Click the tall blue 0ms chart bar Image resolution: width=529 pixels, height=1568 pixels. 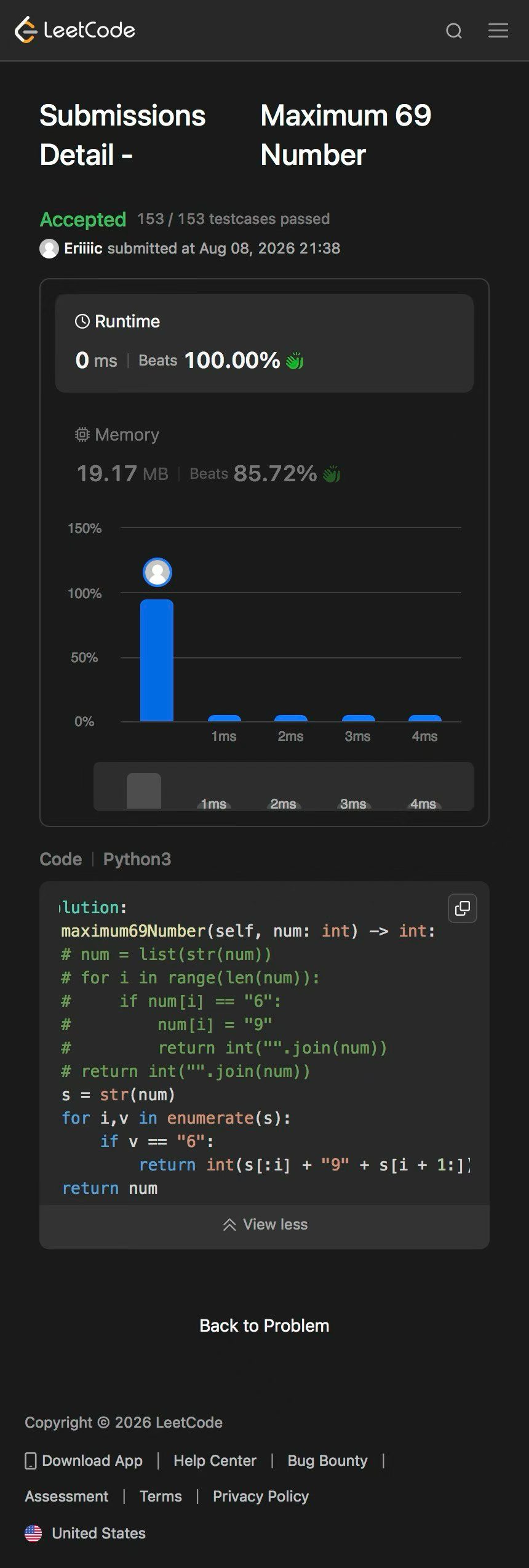click(x=157, y=660)
